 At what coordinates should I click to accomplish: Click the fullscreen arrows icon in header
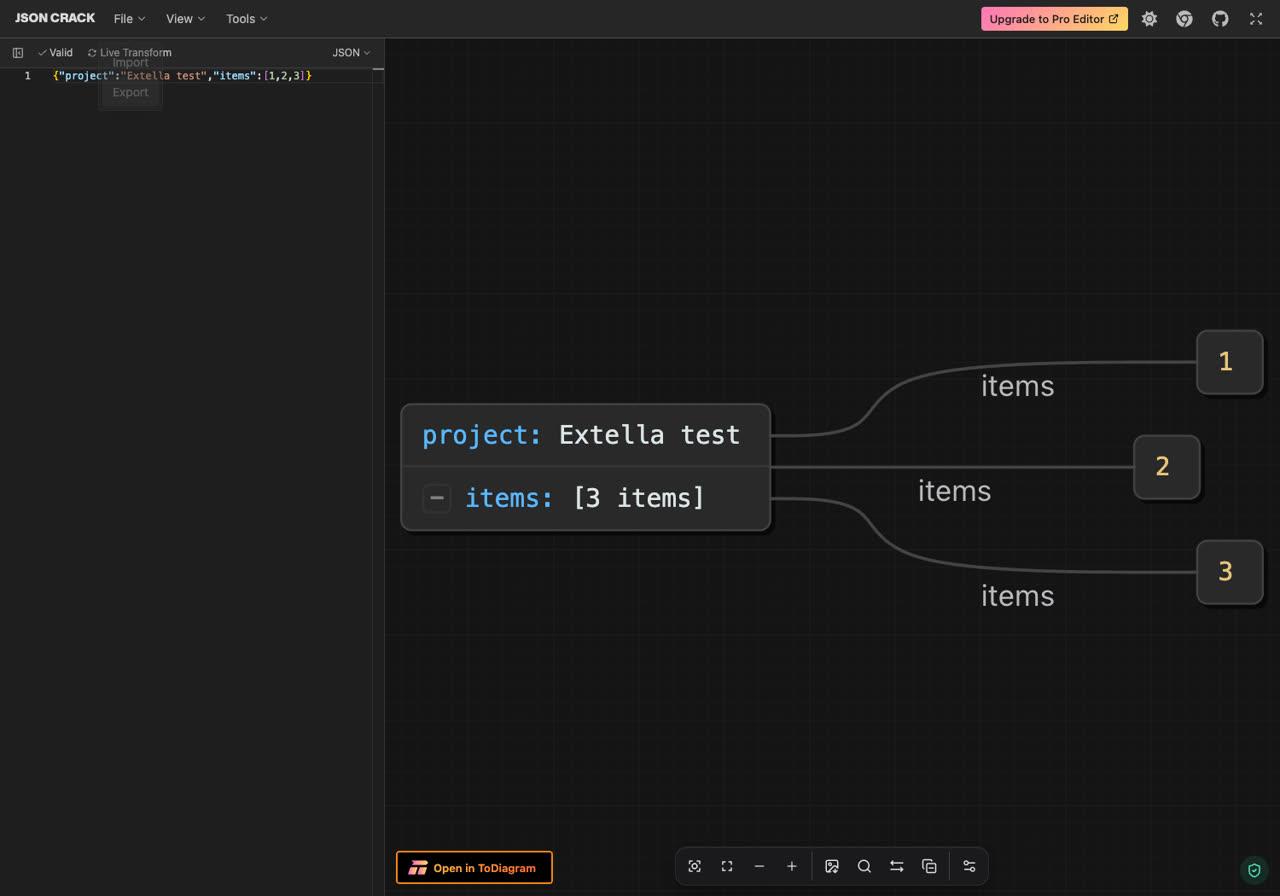click(1256, 19)
